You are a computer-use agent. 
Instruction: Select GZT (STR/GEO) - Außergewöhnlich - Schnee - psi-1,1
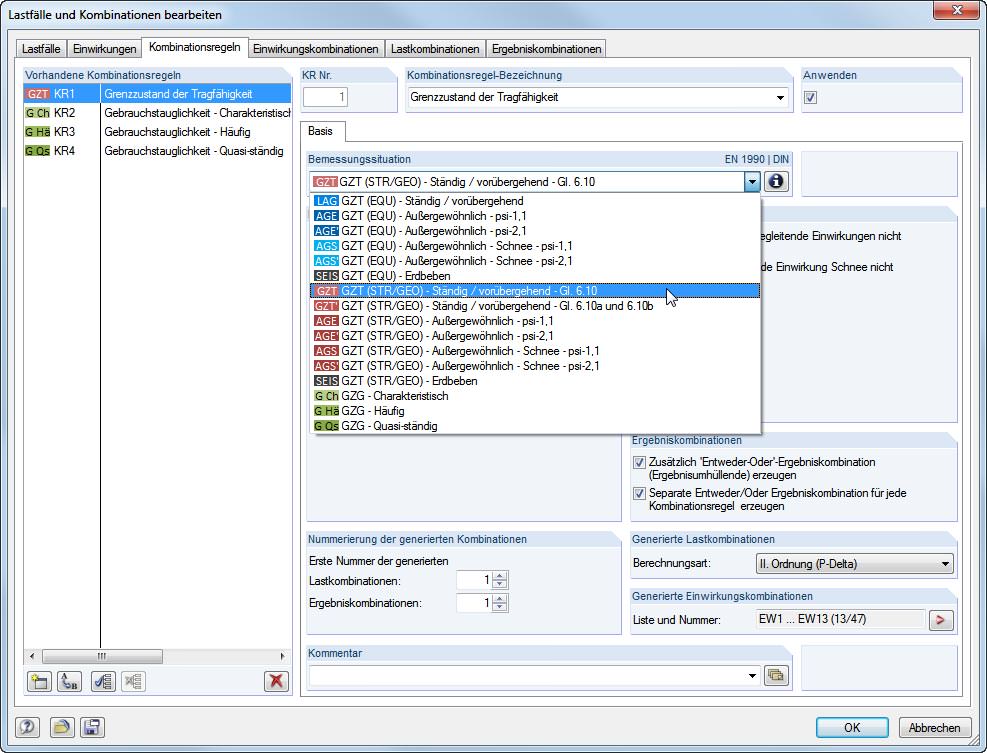click(x=535, y=351)
